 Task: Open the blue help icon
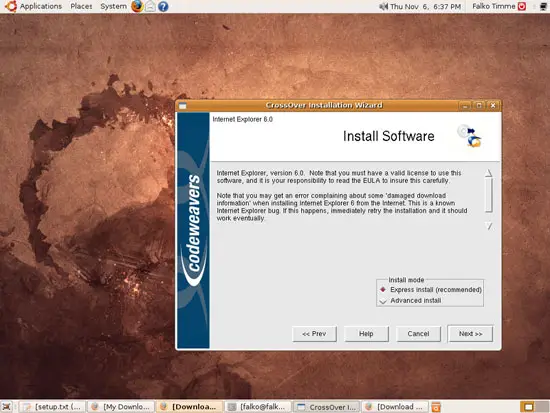(163, 6)
